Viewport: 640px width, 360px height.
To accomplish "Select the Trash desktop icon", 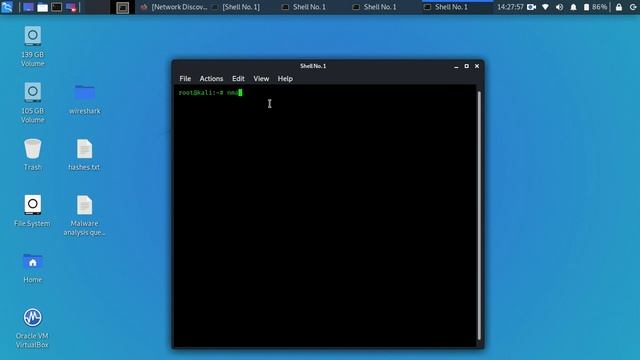I will 33,154.
